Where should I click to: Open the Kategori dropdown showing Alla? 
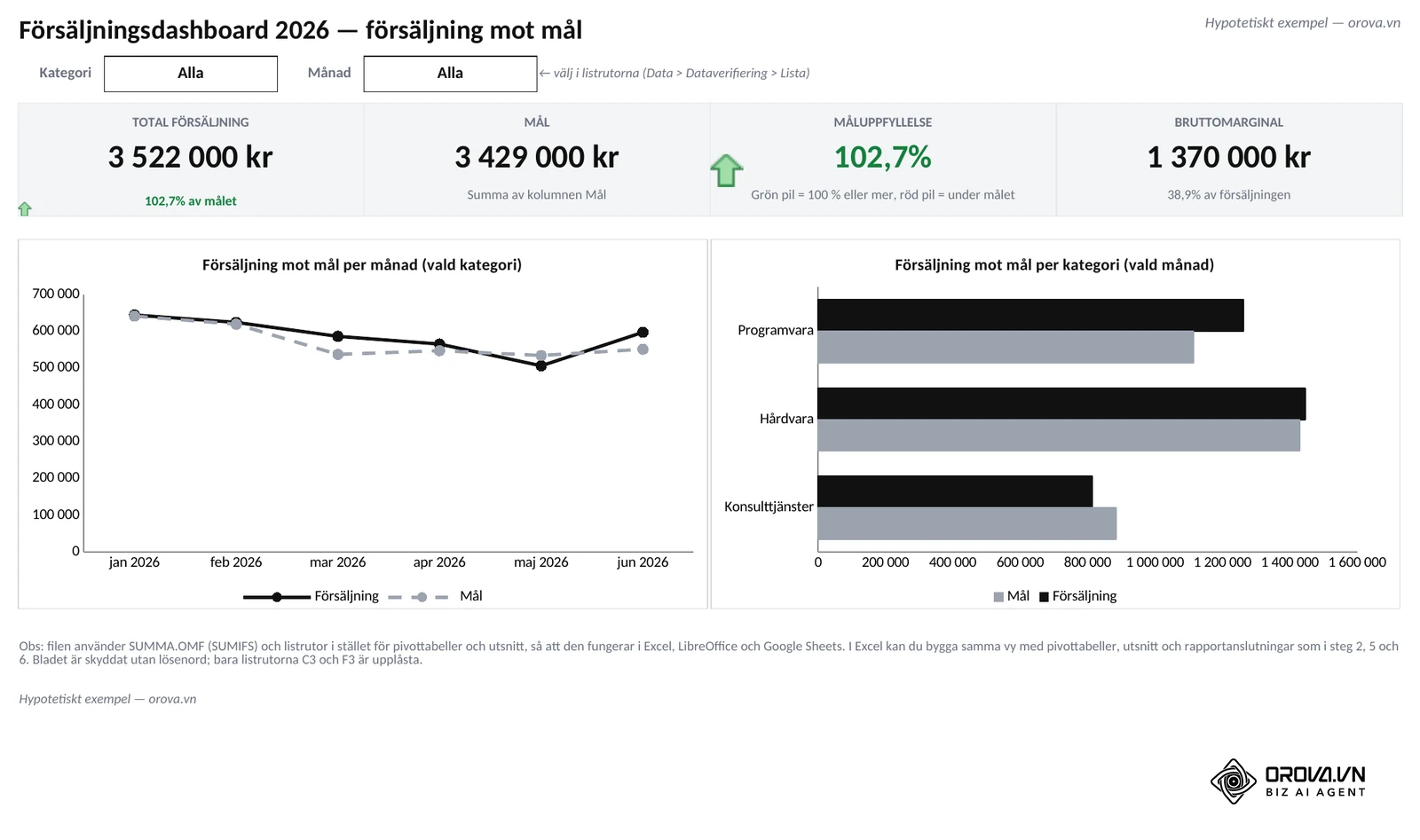coord(191,74)
